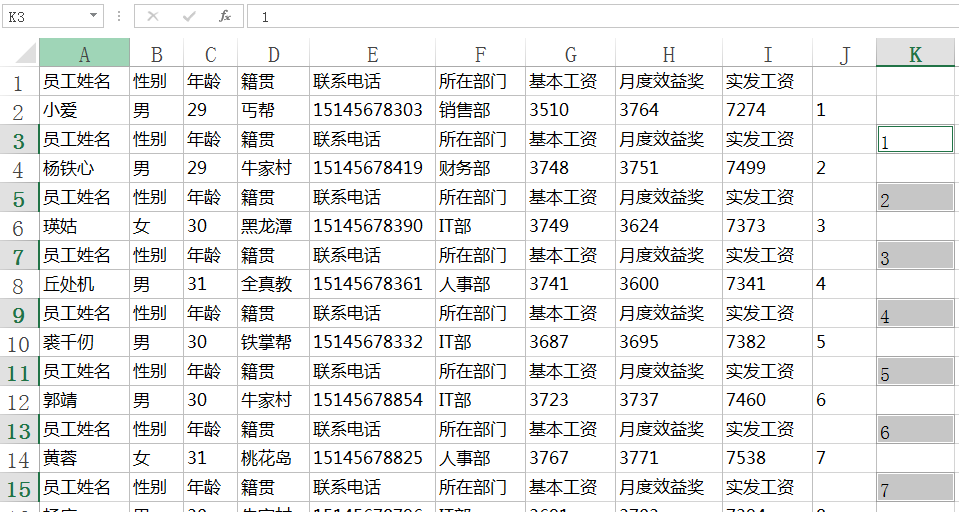Click the confirm checkmark in formula bar
This screenshot has height=512, width=959.
(189, 17)
